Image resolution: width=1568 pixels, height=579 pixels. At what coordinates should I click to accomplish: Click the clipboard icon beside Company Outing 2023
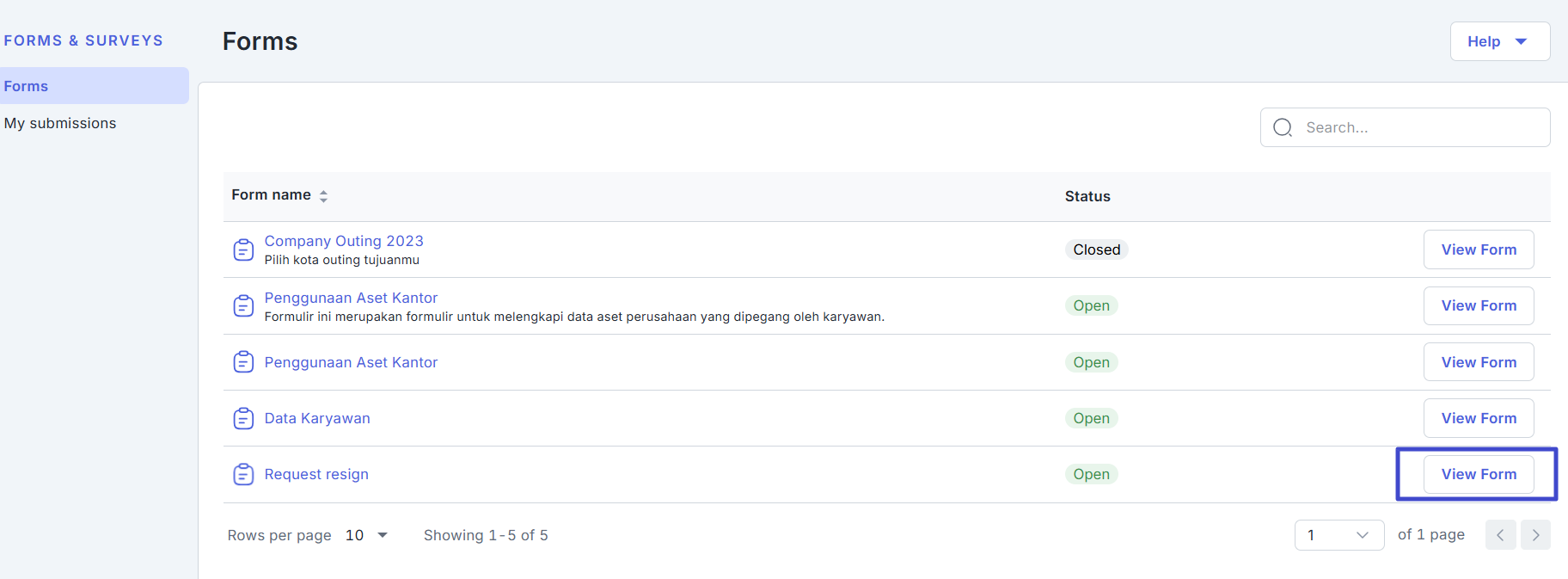pos(243,249)
